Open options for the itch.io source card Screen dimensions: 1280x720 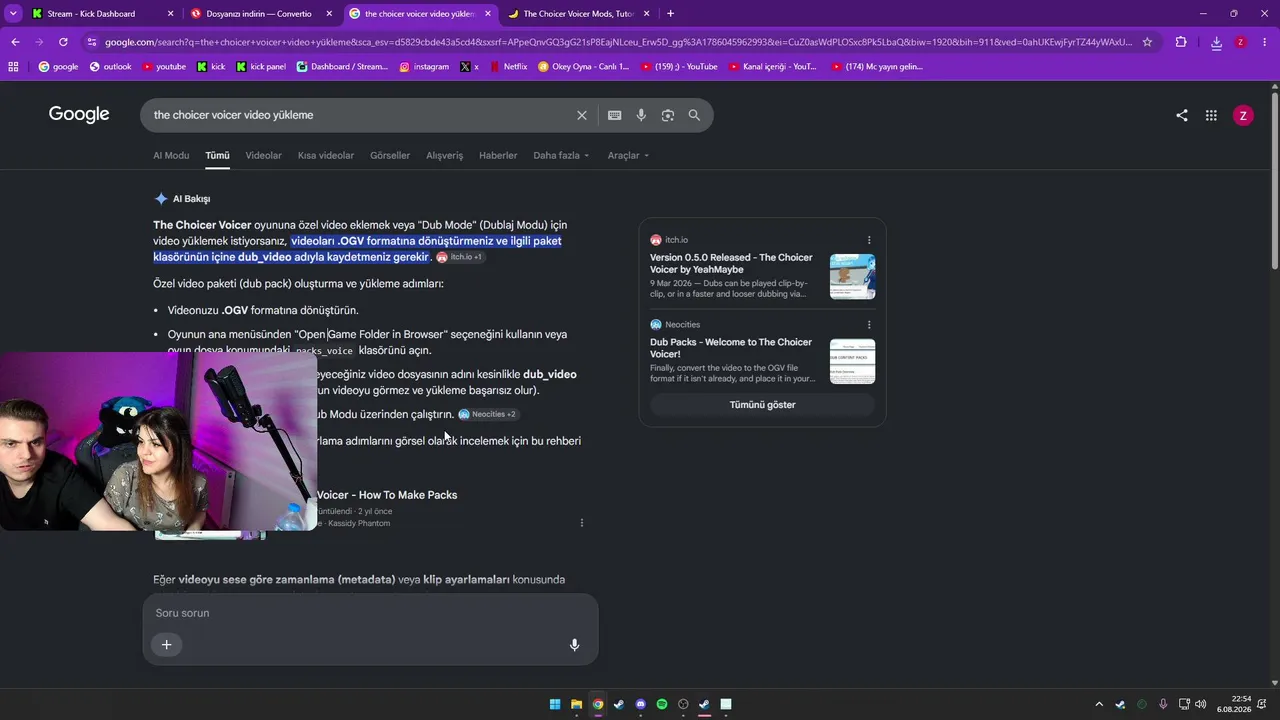869,240
